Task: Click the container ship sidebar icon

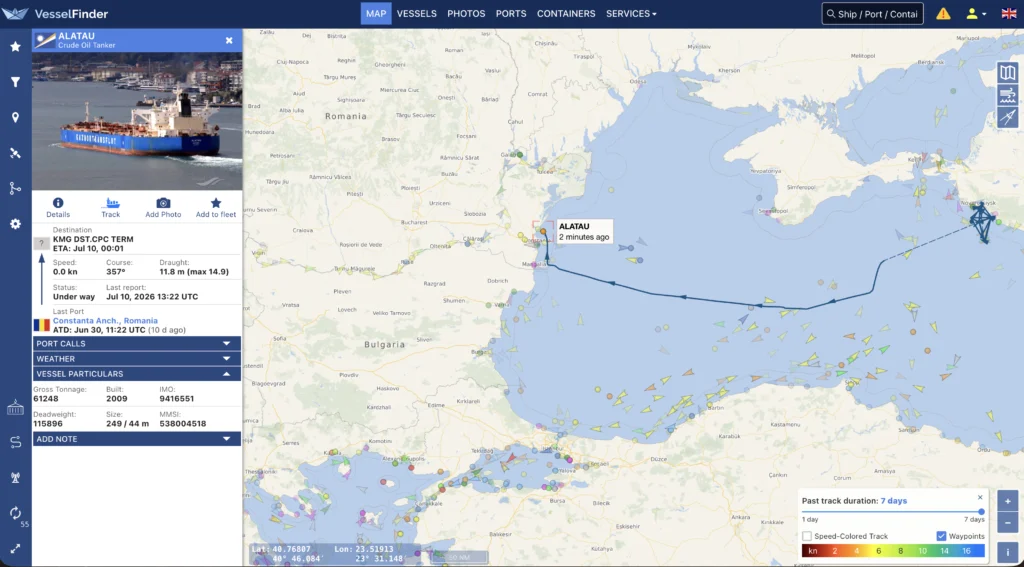Action: 16,408
